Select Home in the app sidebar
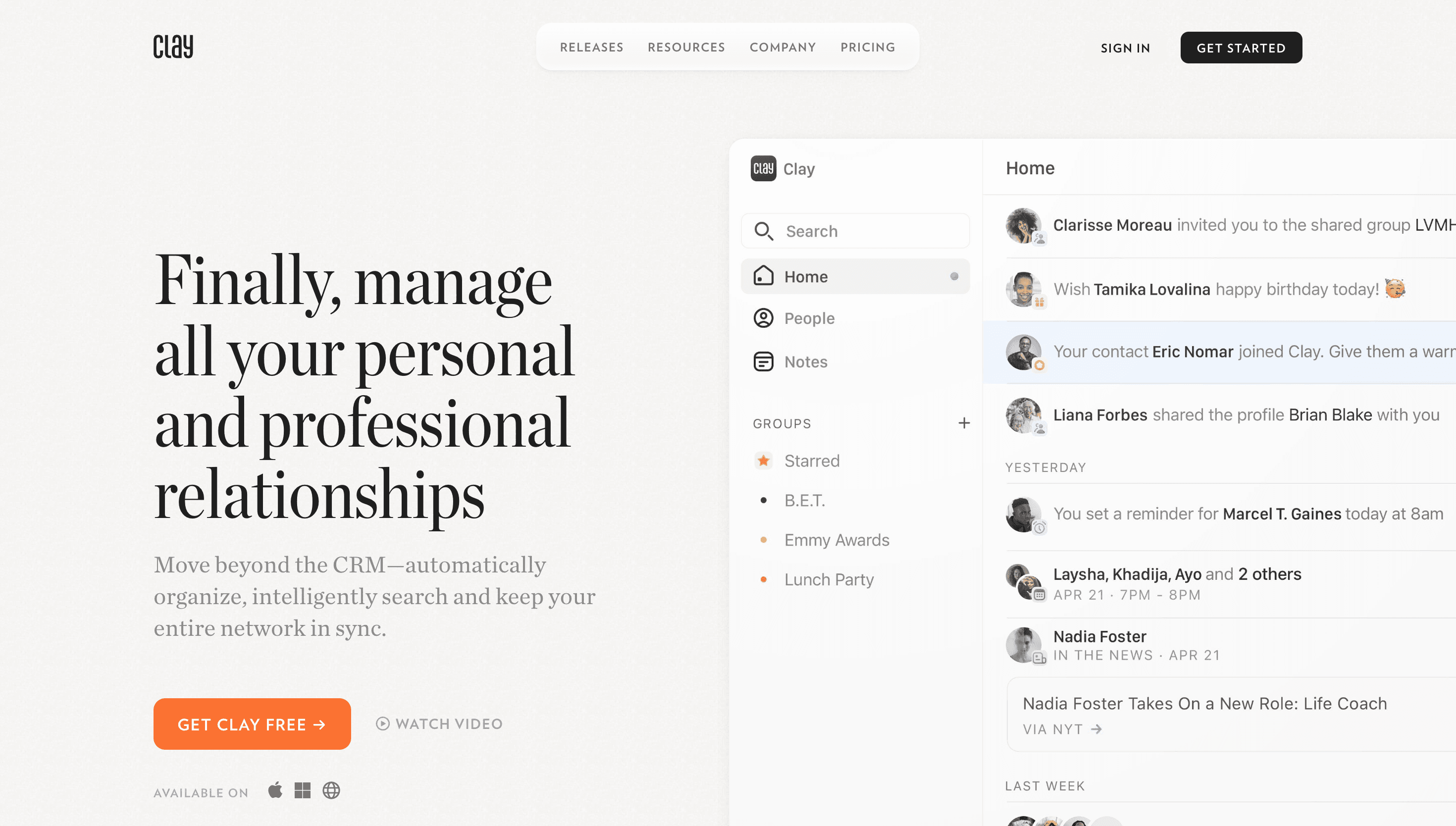 tap(805, 276)
